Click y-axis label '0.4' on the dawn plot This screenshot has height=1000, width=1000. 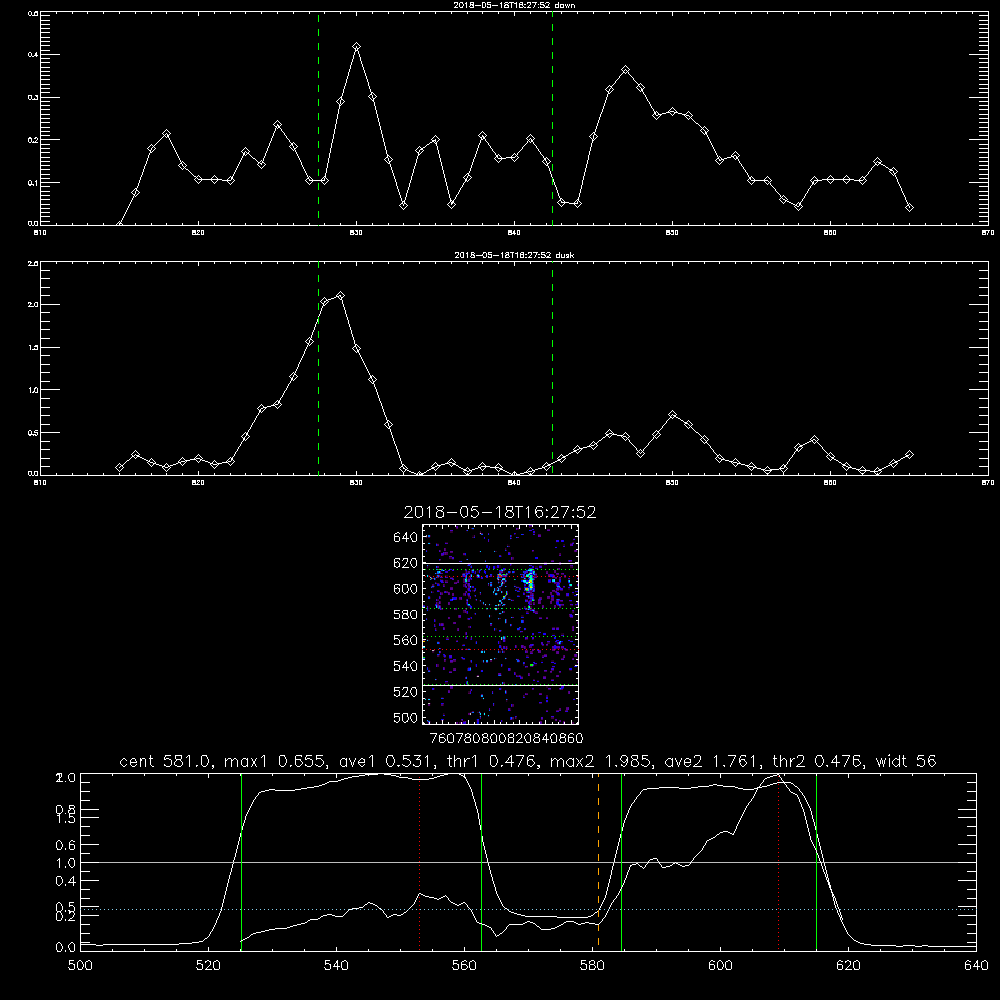coord(33,55)
